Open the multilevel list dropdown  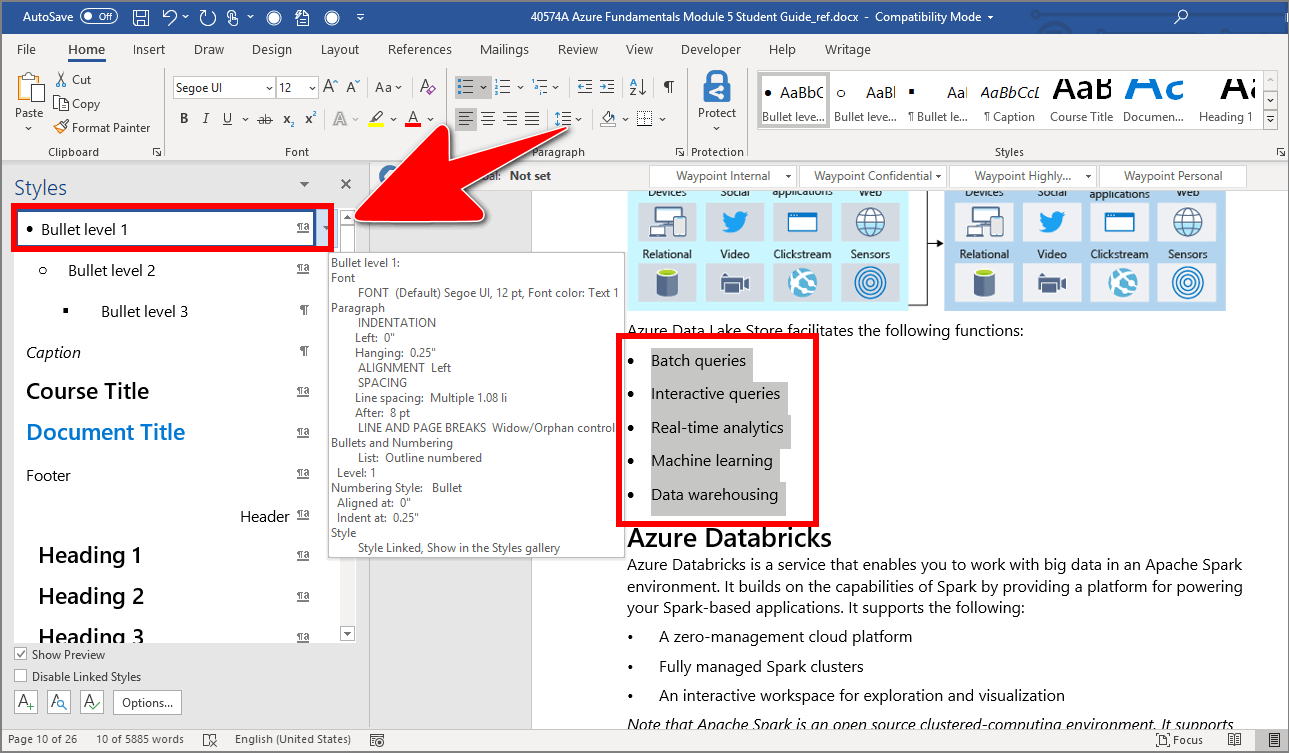(547, 88)
